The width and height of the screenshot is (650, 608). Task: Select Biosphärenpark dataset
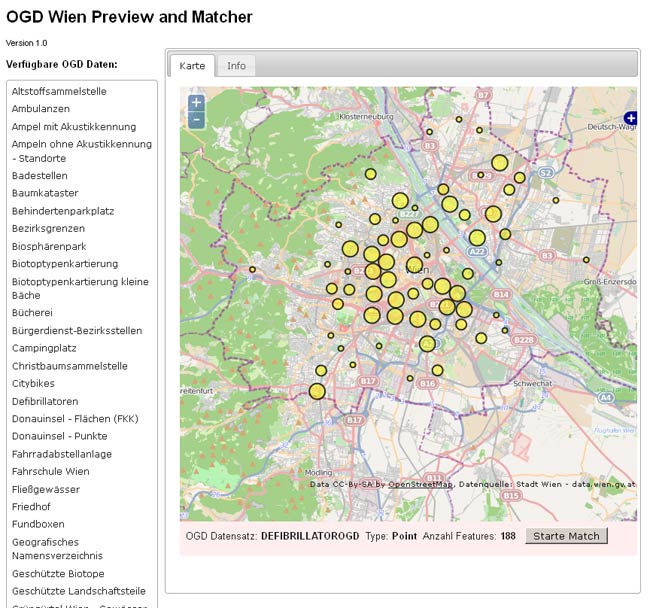tap(49, 246)
